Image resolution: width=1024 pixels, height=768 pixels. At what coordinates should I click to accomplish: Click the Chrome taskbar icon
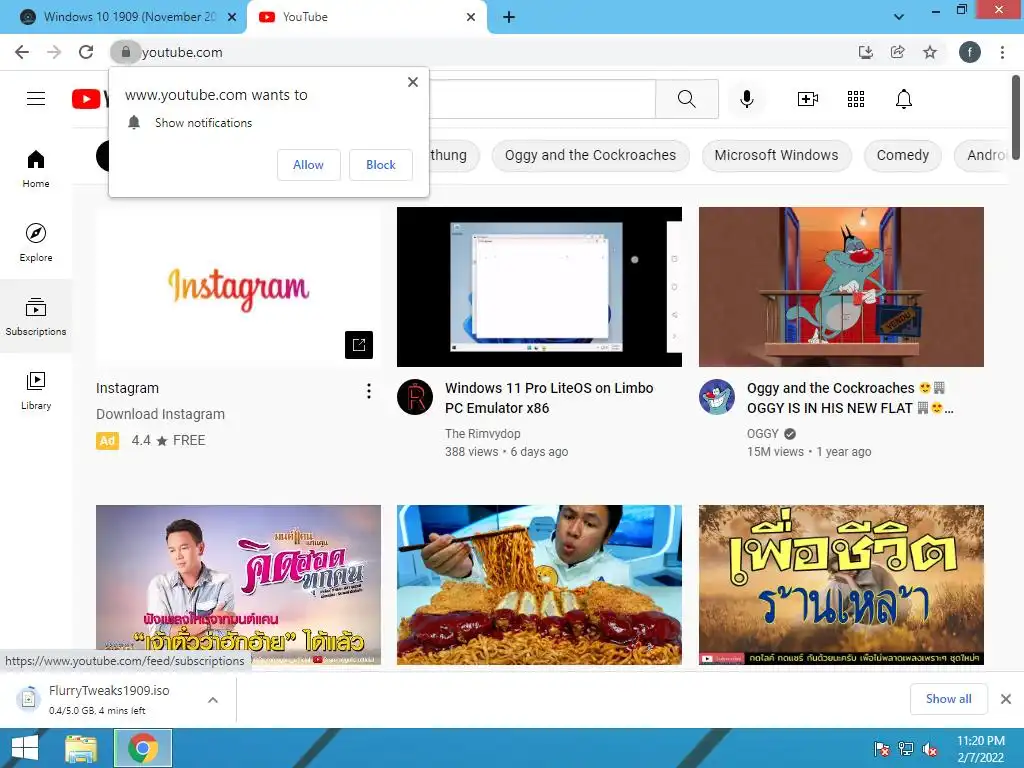pos(143,748)
